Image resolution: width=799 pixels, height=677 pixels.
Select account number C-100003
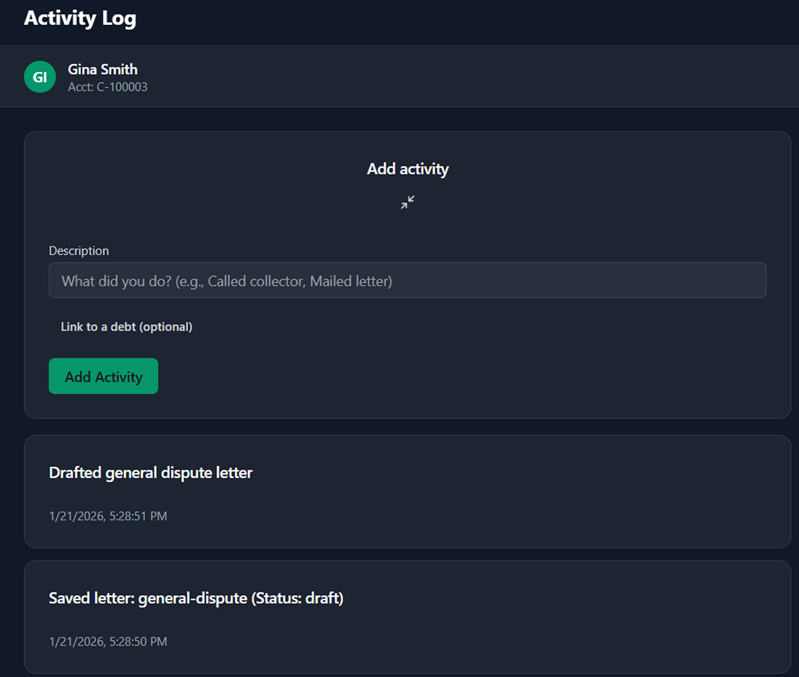tap(108, 87)
